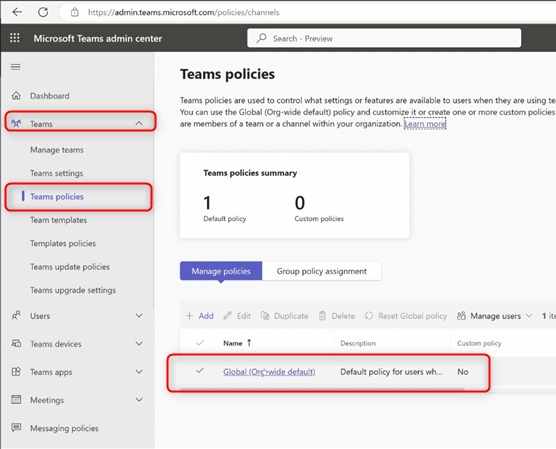Open Teams settings in sidebar
The image size is (556, 449).
[56, 173]
